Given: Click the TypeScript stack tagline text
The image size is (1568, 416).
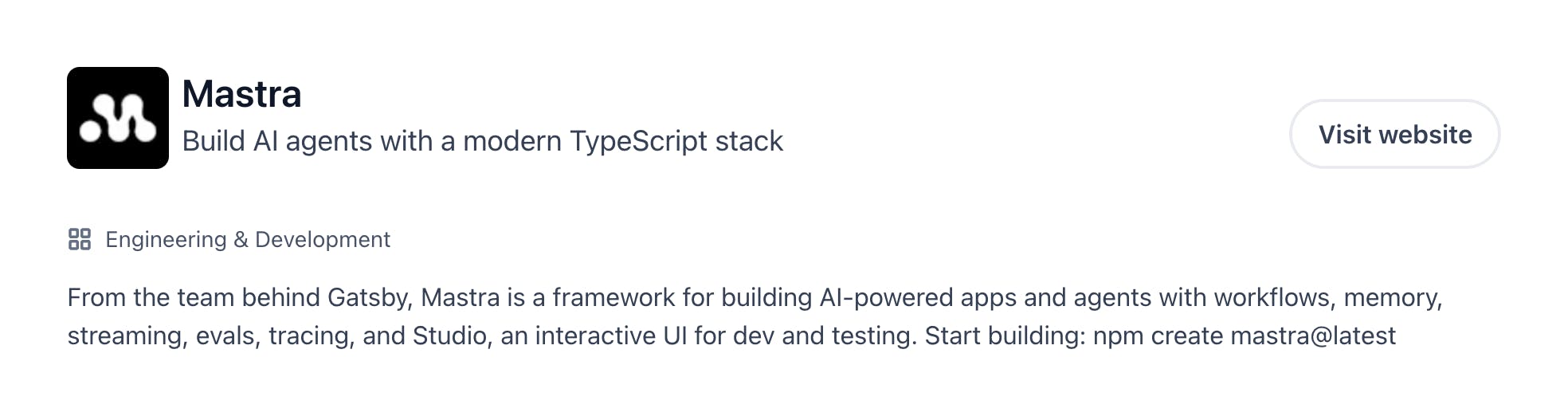Looking at the screenshot, I should (x=482, y=141).
